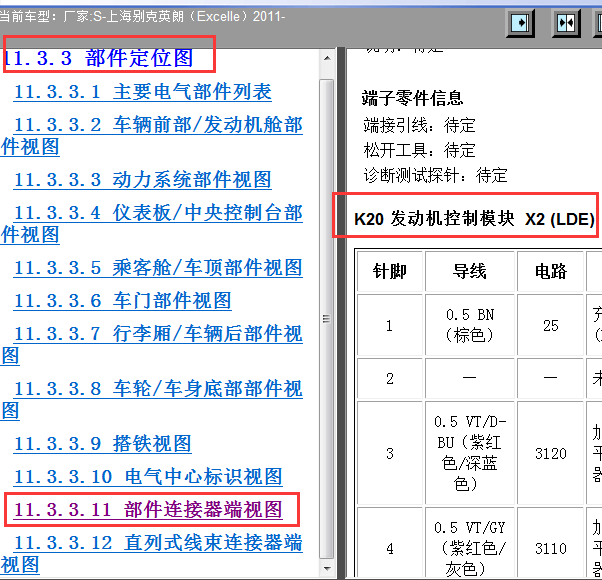Click the 0.5 BN (棕色) wire cell
The height and width of the screenshot is (580, 602).
click(x=470, y=325)
